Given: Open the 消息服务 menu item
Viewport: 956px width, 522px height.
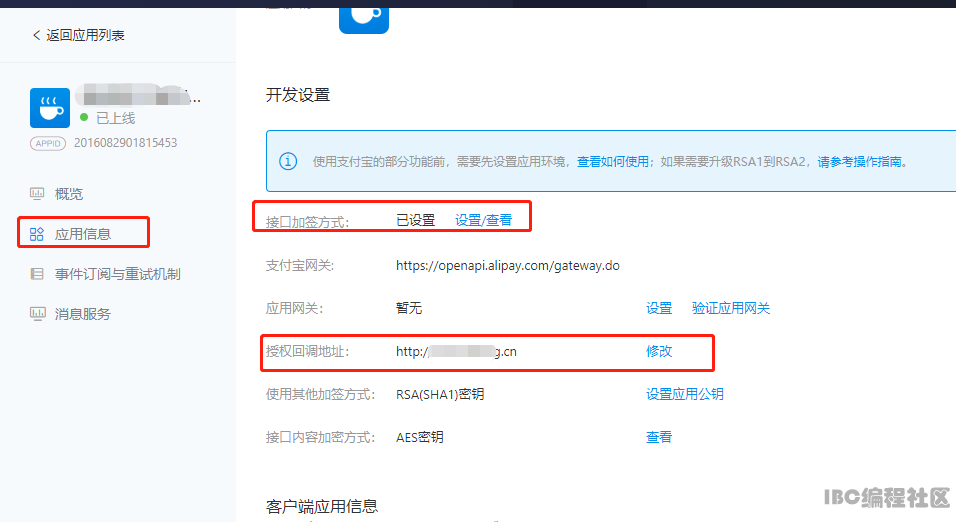Looking at the screenshot, I should [83, 314].
